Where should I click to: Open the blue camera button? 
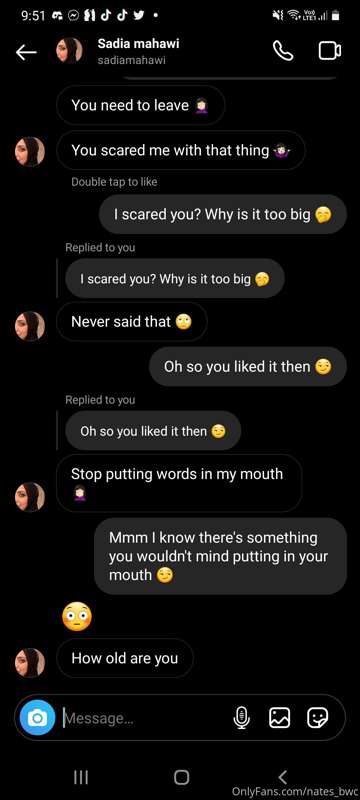(x=37, y=717)
